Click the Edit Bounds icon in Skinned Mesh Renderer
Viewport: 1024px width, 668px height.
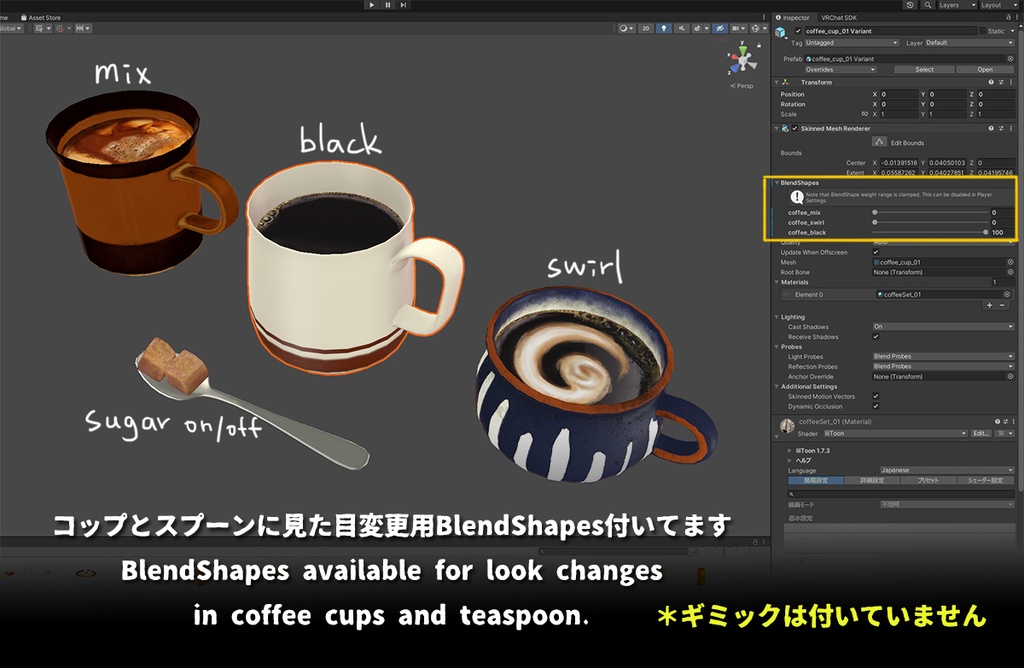coord(880,141)
